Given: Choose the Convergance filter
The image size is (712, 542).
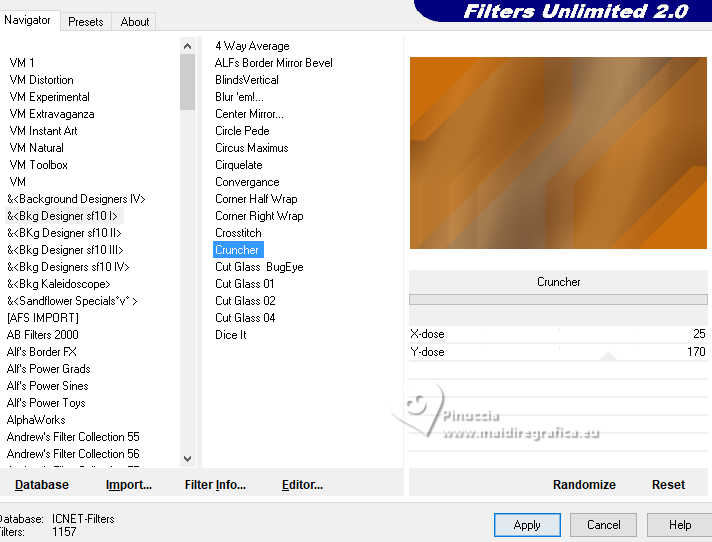Looking at the screenshot, I should (247, 182).
